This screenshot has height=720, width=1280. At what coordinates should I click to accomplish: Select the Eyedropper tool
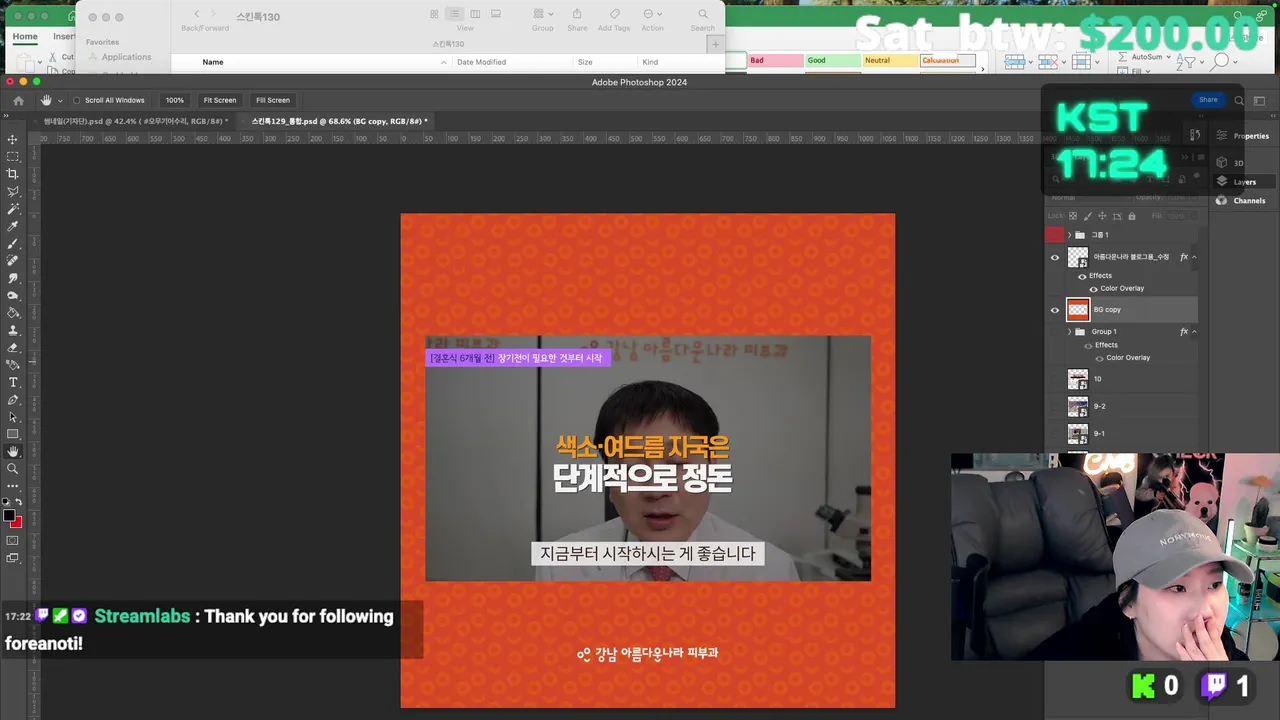[13, 226]
